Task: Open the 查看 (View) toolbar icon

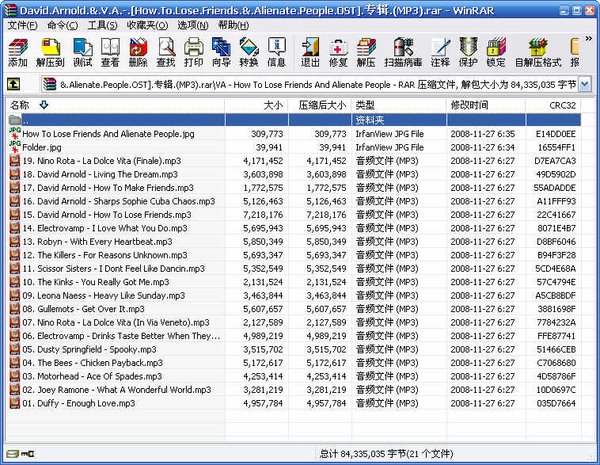Action: tap(110, 52)
